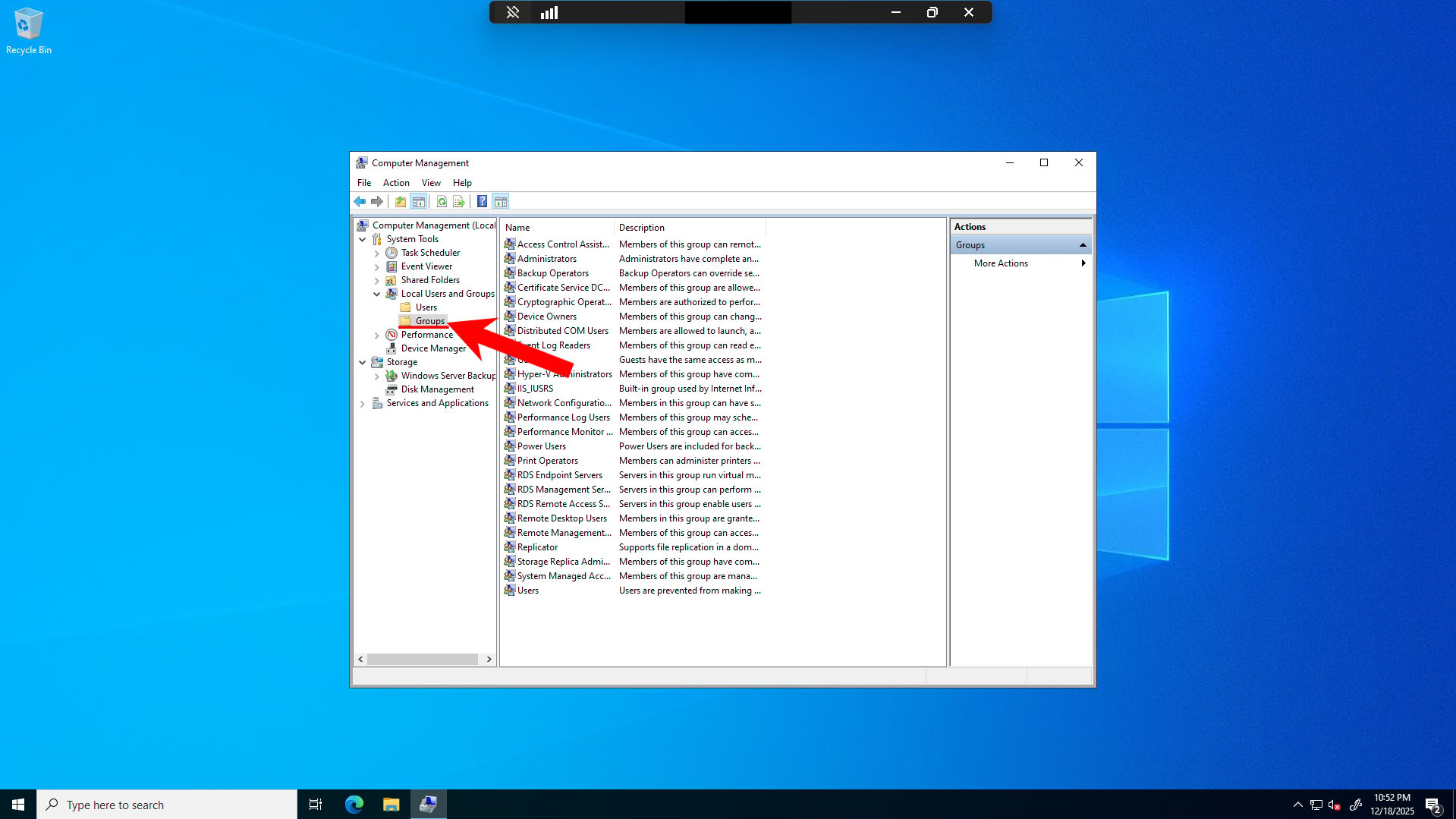Click the Event Viewer icon in tree

point(392,266)
